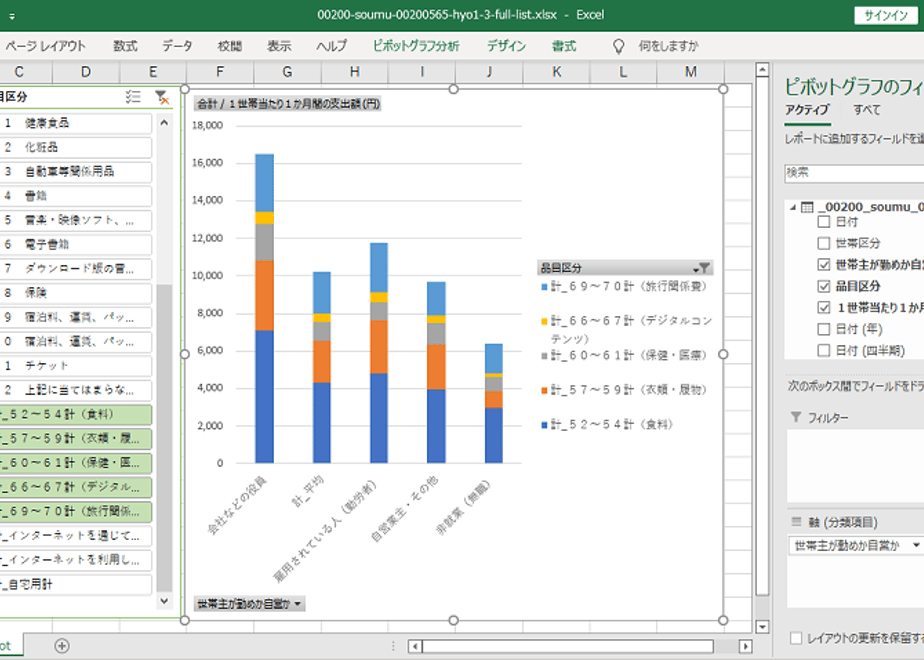Deselect the ５２～５４計（食料） slicer item
This screenshot has height=660, width=924.
pos(75,414)
